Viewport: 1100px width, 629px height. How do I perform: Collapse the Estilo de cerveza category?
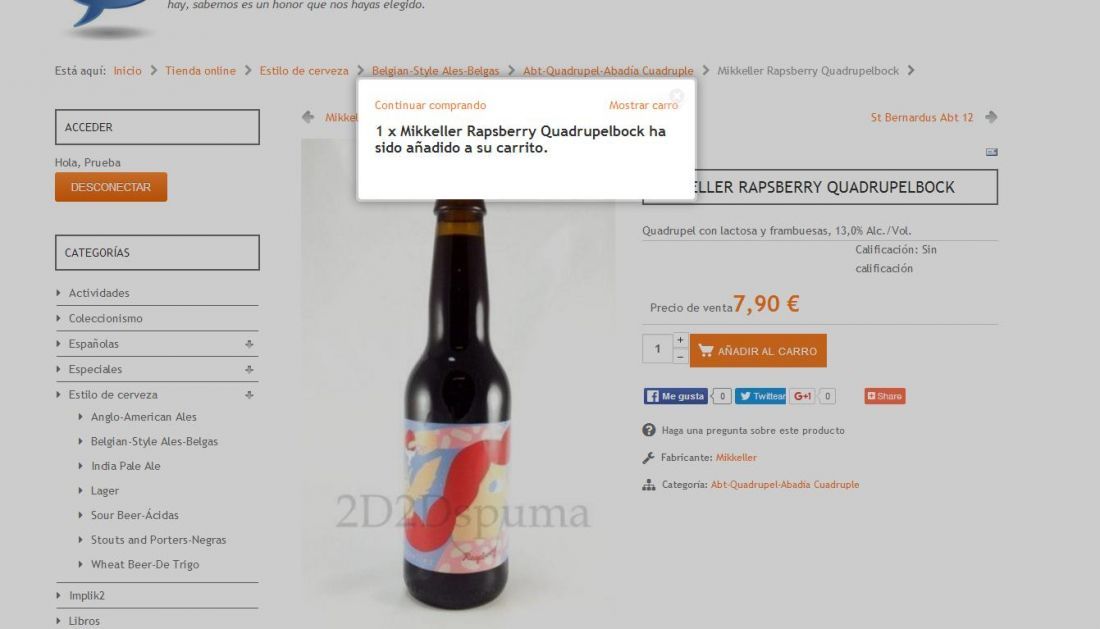[249, 395]
